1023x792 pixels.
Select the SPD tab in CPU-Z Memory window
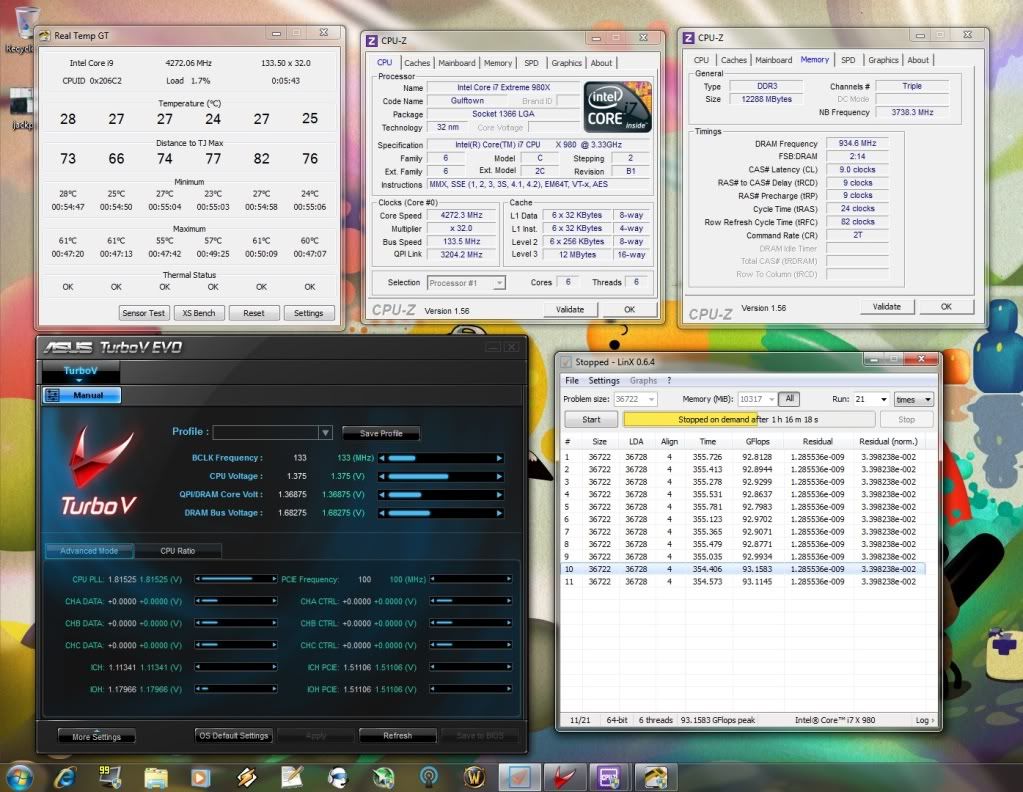point(847,60)
